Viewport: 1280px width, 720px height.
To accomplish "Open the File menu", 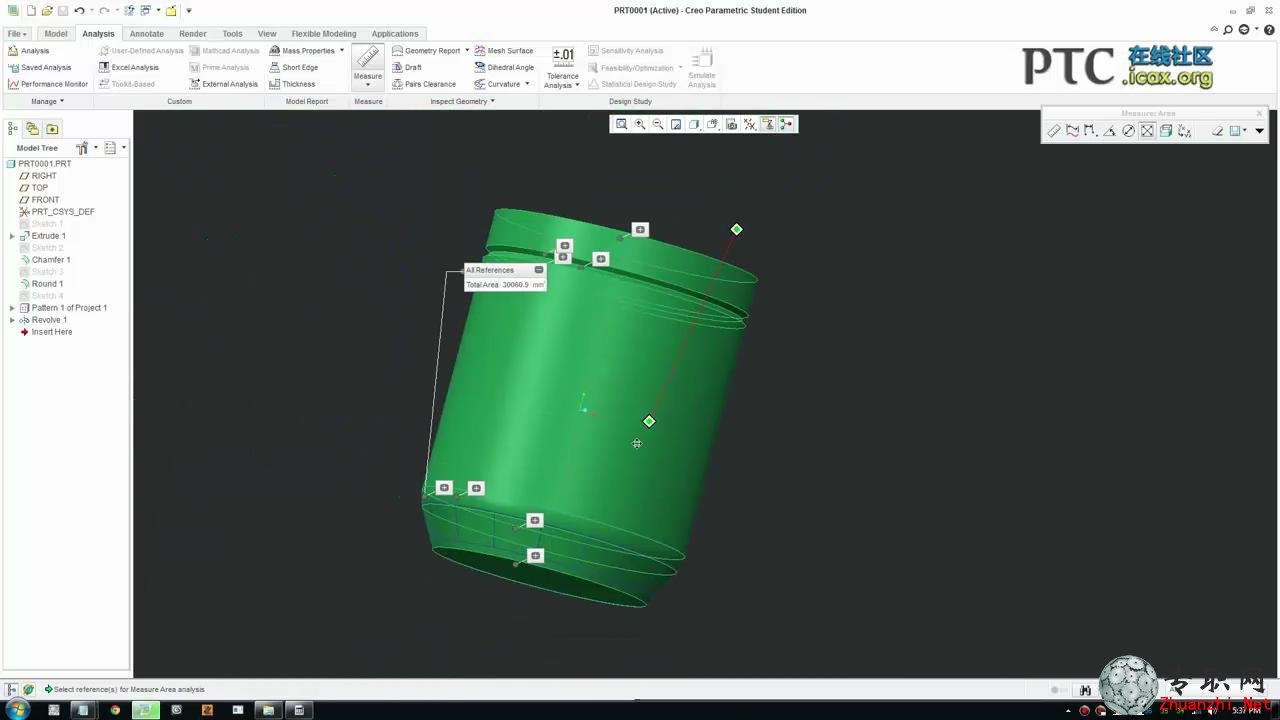I will [x=17, y=33].
